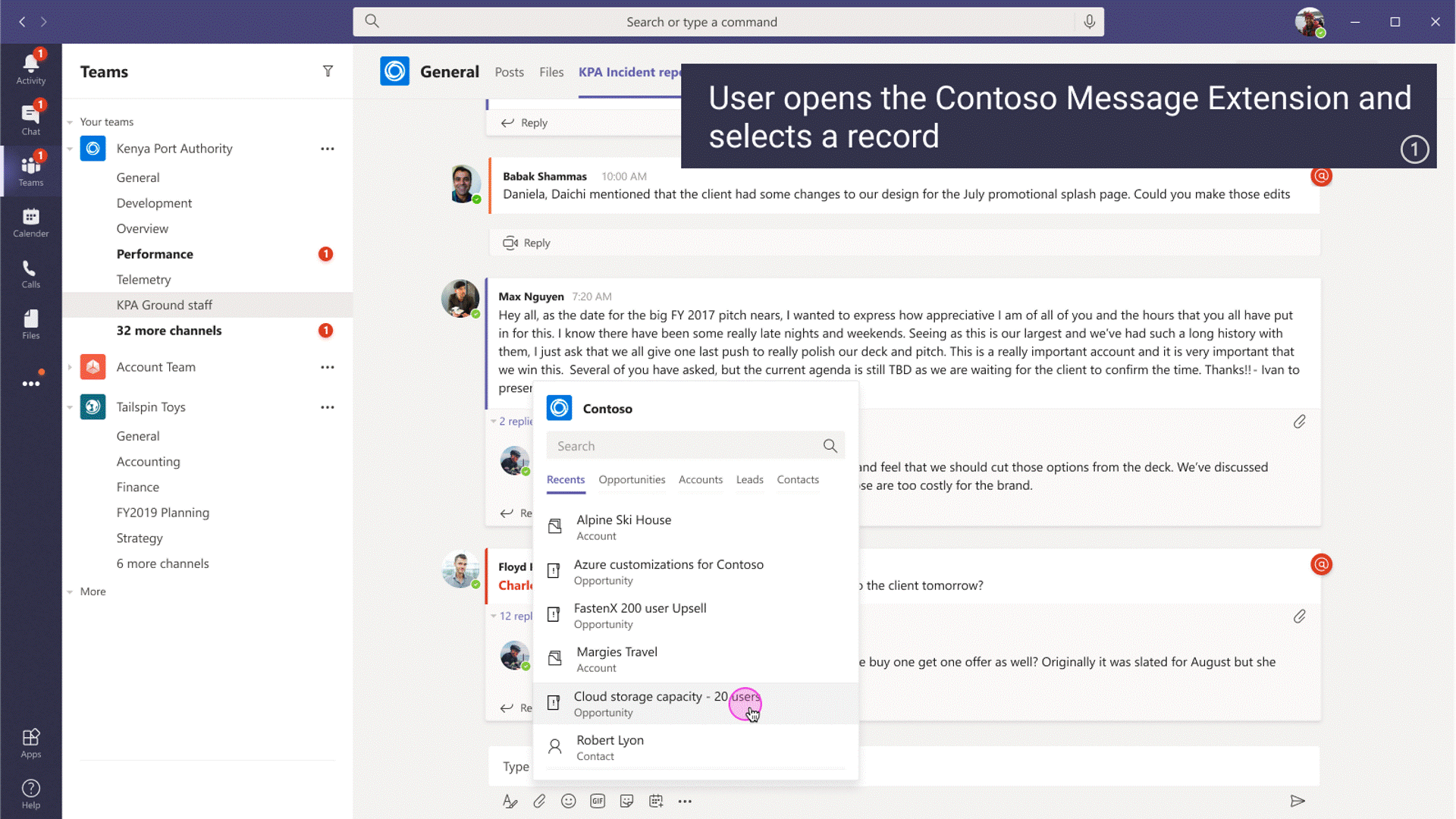Click the Calendar icon in left sidebar

pyautogui.click(x=31, y=222)
